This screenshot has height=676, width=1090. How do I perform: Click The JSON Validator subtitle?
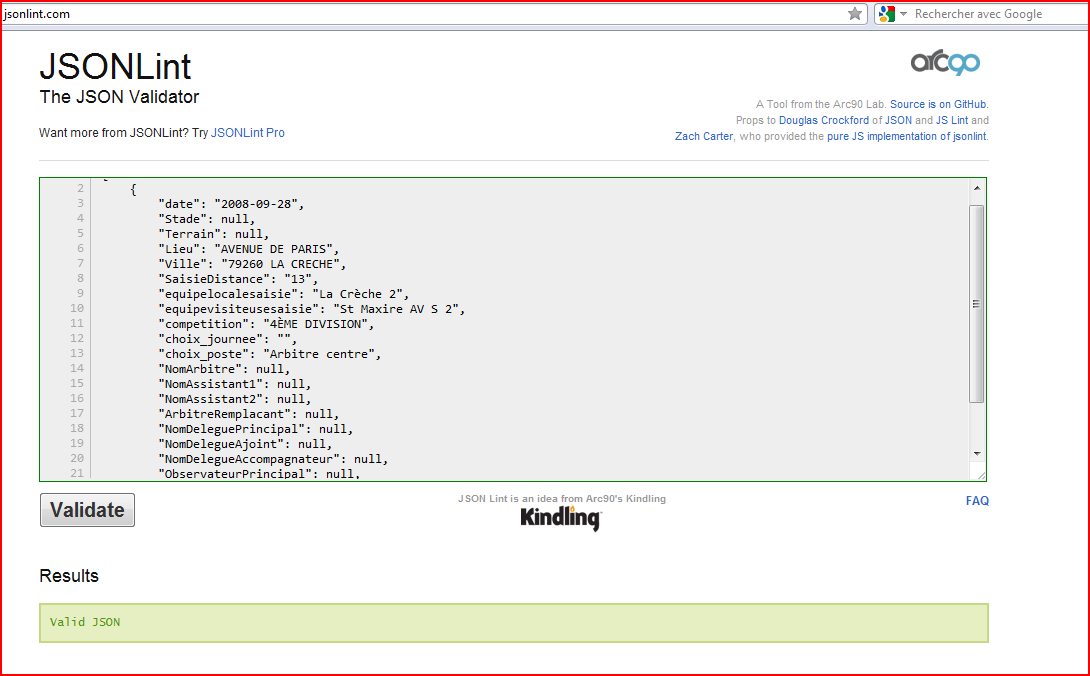click(x=120, y=97)
